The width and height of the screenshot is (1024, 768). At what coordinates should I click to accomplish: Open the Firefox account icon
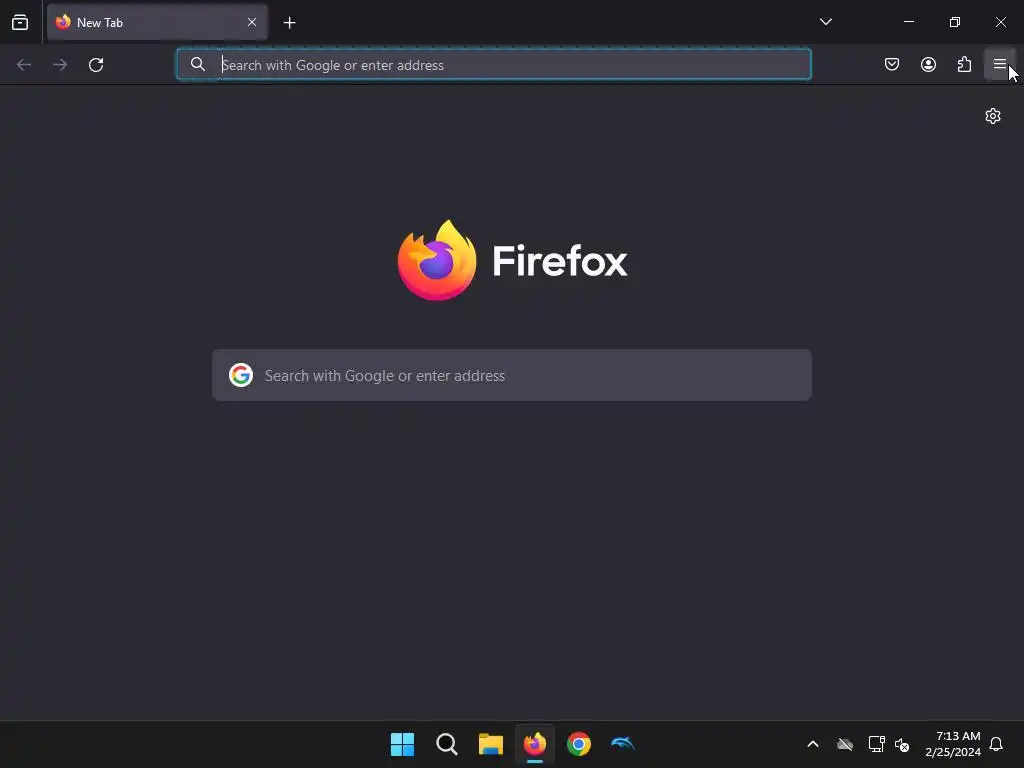click(x=928, y=64)
